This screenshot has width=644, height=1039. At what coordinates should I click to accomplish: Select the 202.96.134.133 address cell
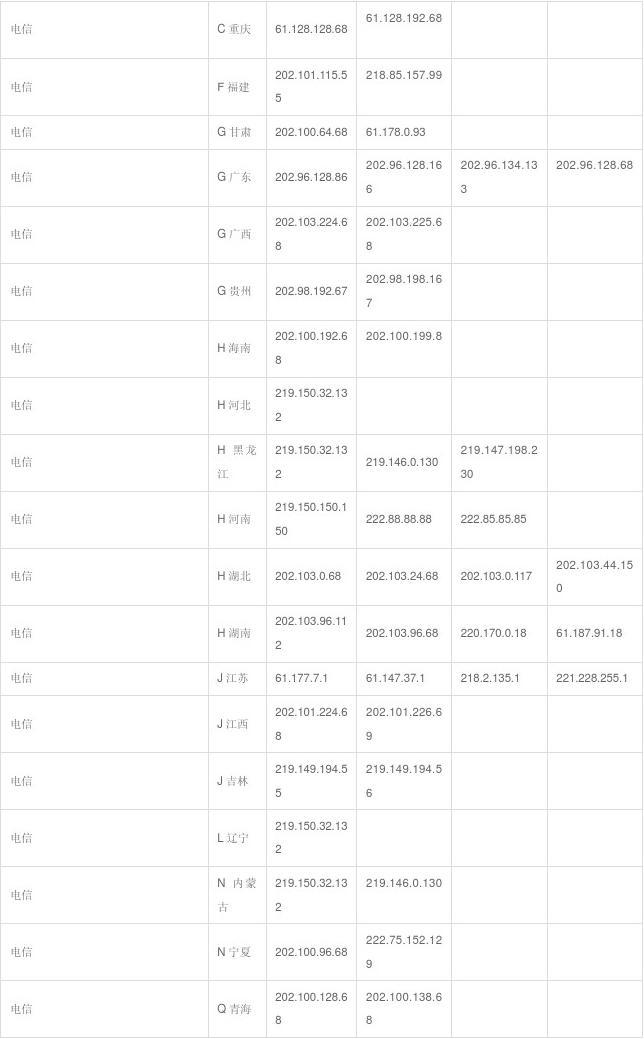pos(498,176)
